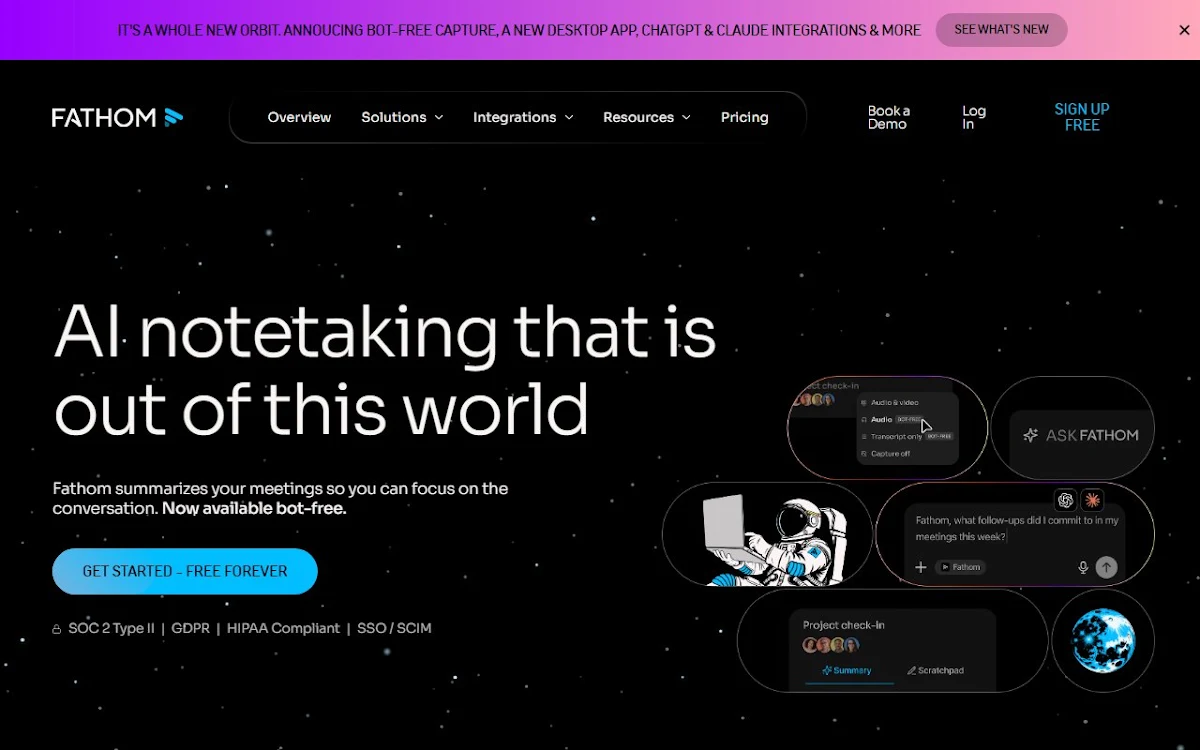This screenshot has width=1200, height=750.
Task: Dismiss the announcement banner with X
Action: (x=1184, y=30)
